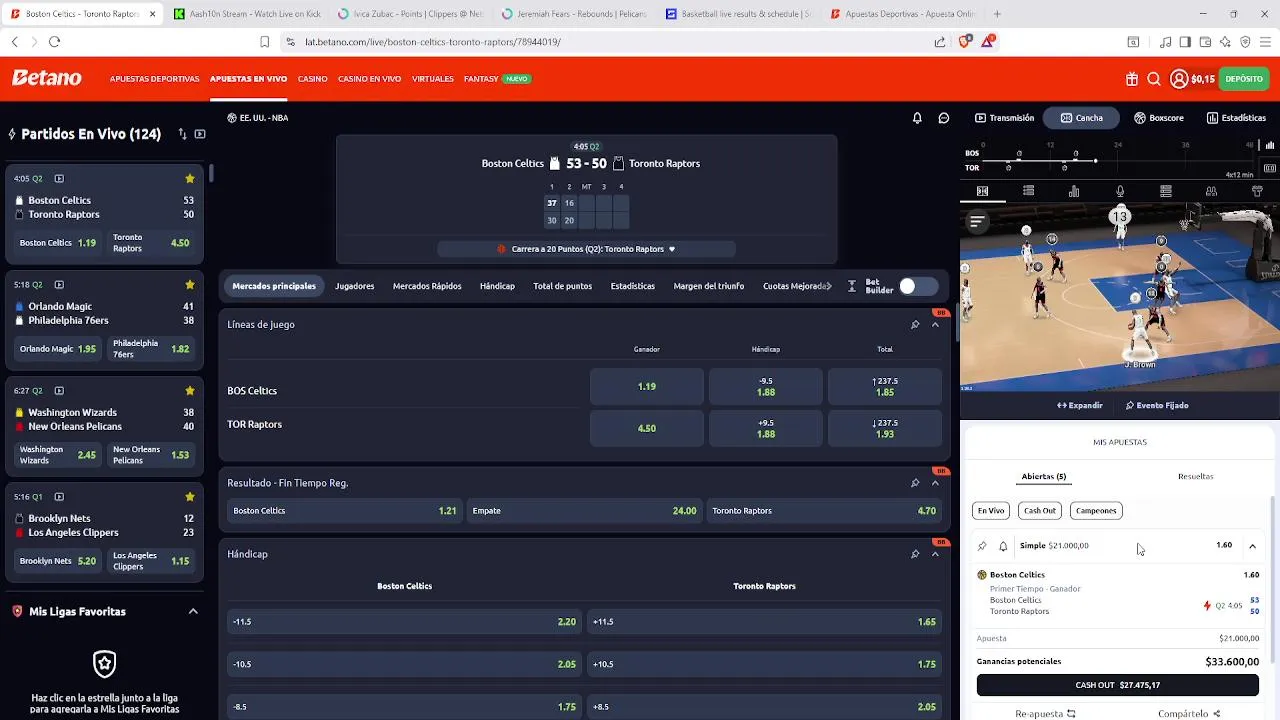This screenshot has width=1280, height=720.
Task: Open the gift promotions icon in header
Action: [x=1131, y=79]
